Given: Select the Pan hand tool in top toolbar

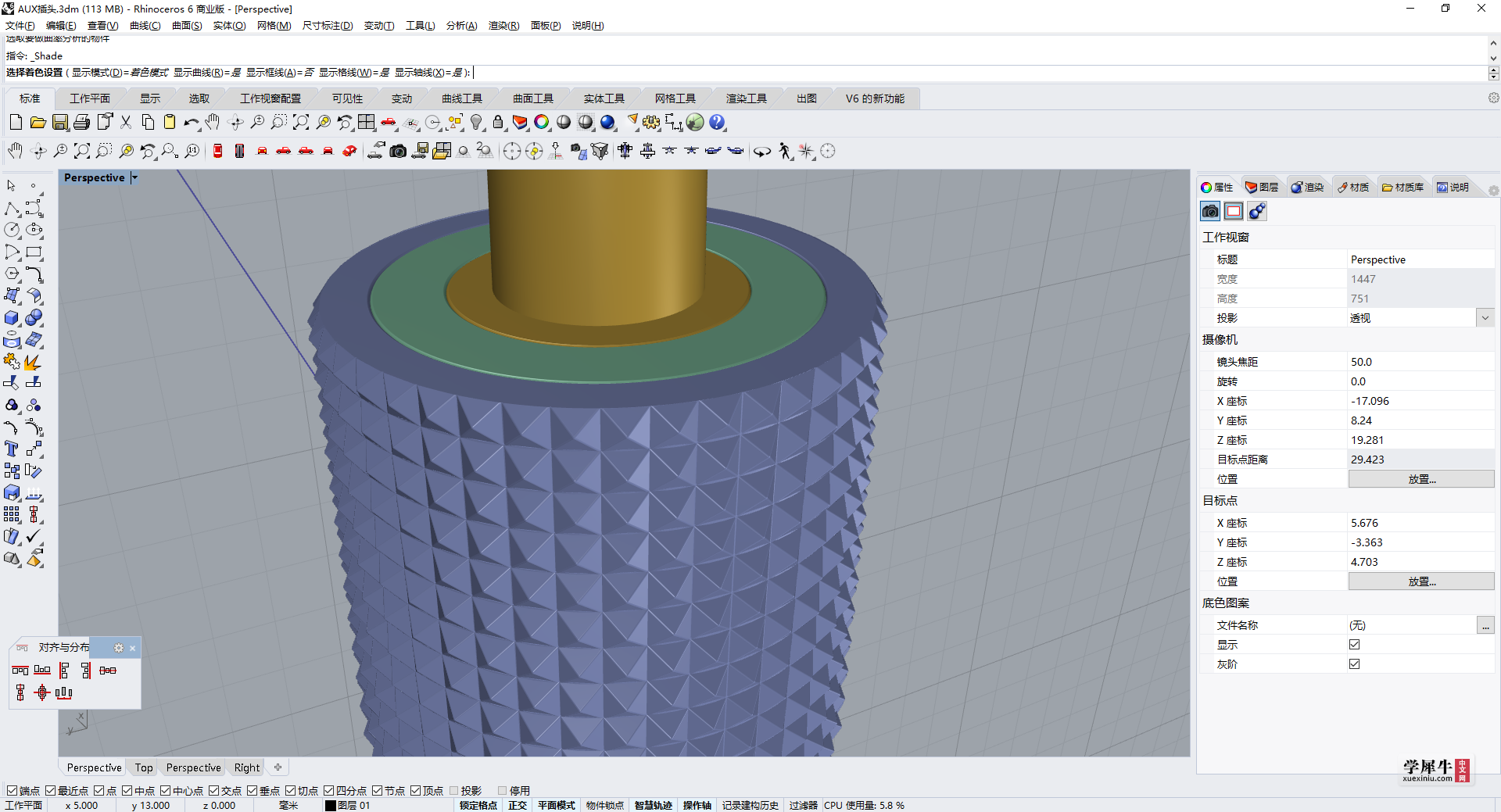Looking at the screenshot, I should tap(213, 122).
